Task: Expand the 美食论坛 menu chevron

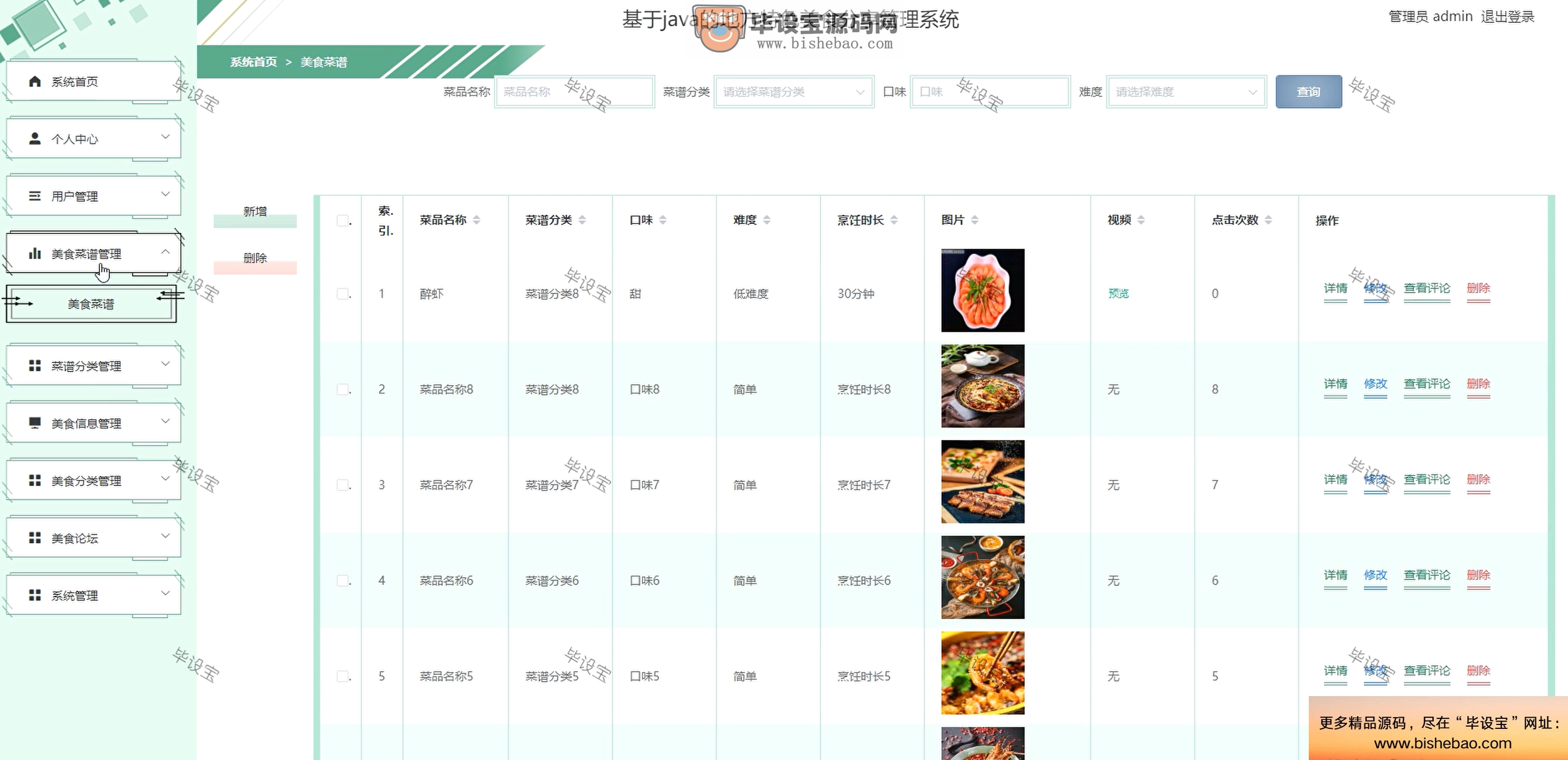Action: pyautogui.click(x=165, y=535)
